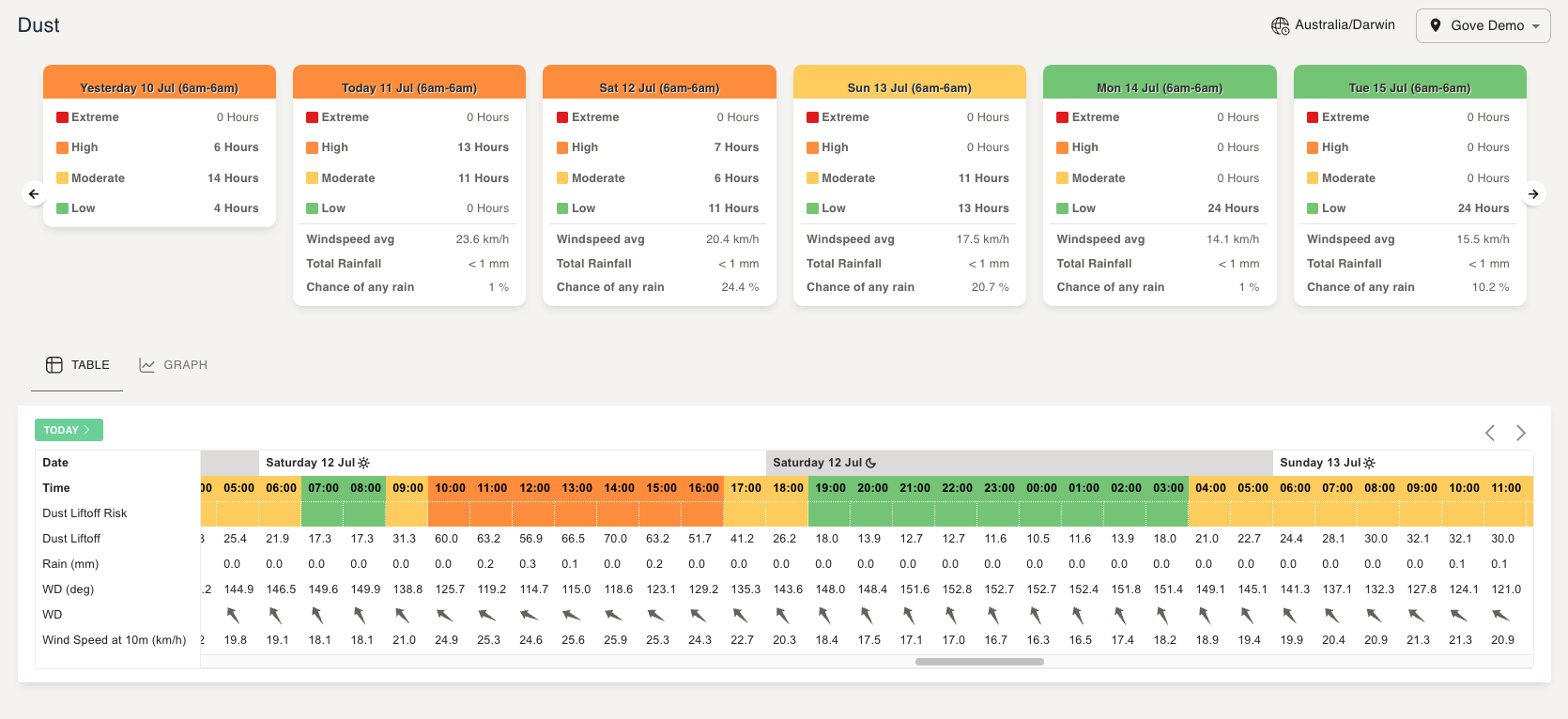Viewport: 1568px width, 719px height.
Task: Click the location pin icon
Action: tap(1435, 25)
